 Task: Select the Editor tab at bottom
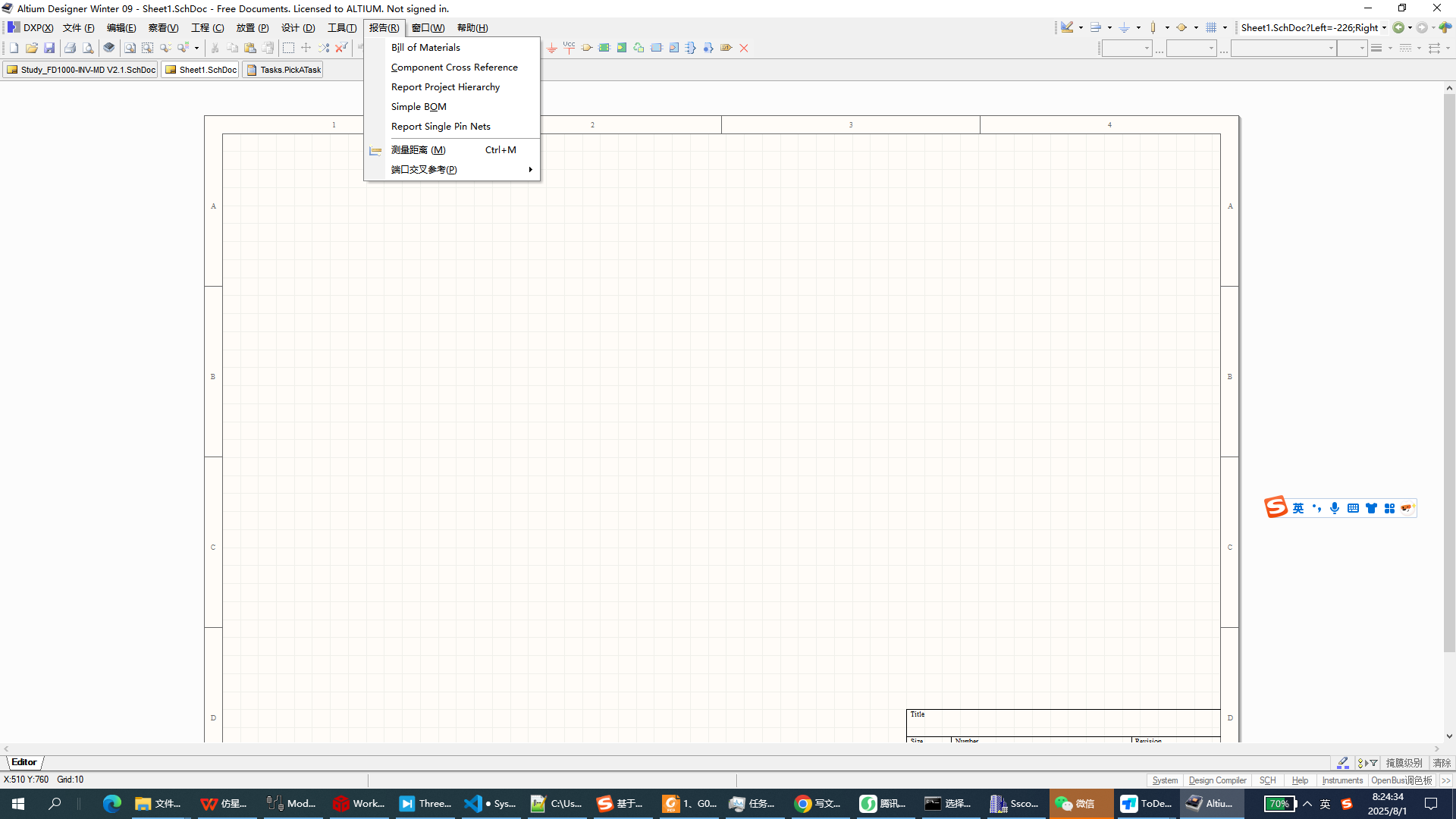point(24,762)
